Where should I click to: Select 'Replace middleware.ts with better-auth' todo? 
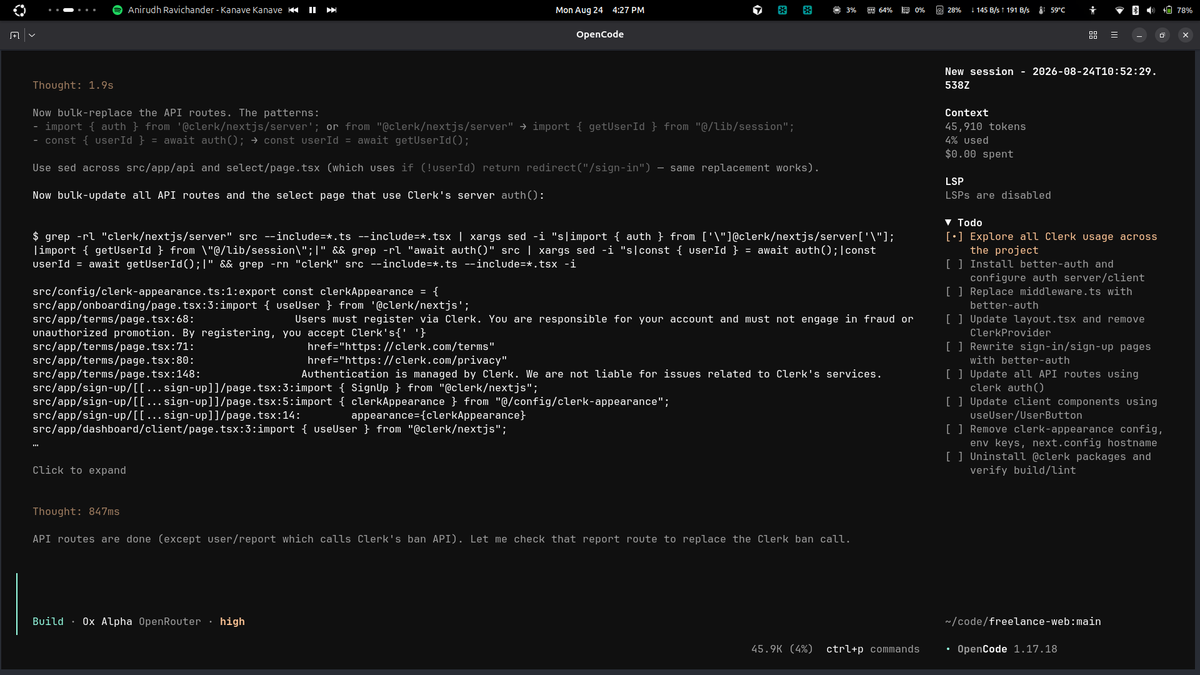[x=1041, y=298]
